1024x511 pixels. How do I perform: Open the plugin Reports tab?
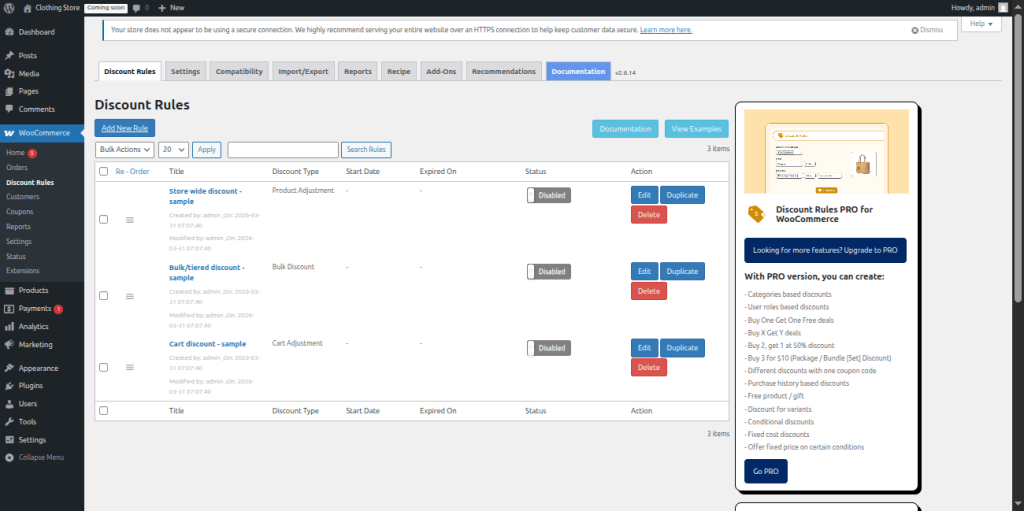pos(358,71)
